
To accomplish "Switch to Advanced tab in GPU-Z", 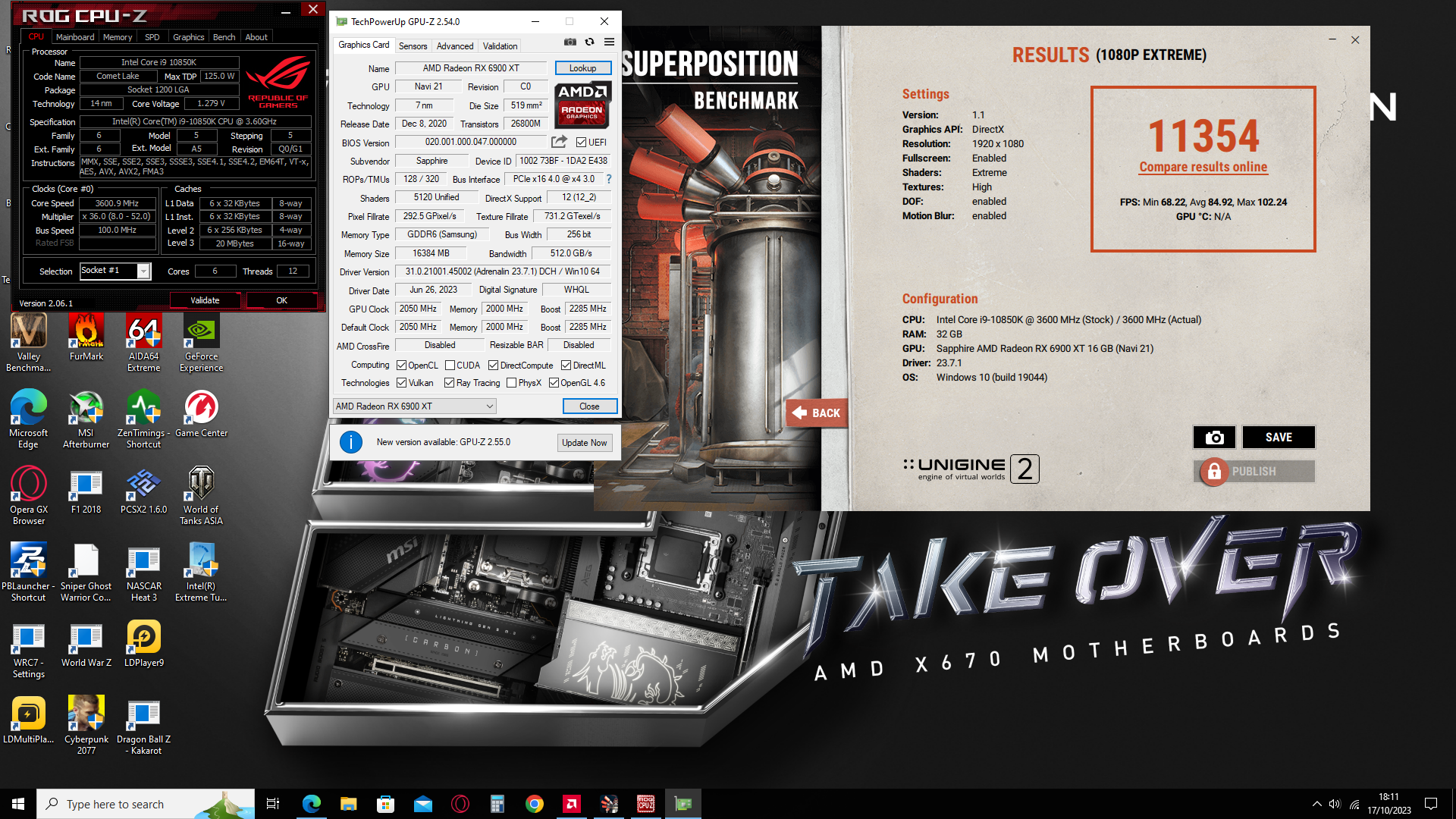I will coord(455,46).
